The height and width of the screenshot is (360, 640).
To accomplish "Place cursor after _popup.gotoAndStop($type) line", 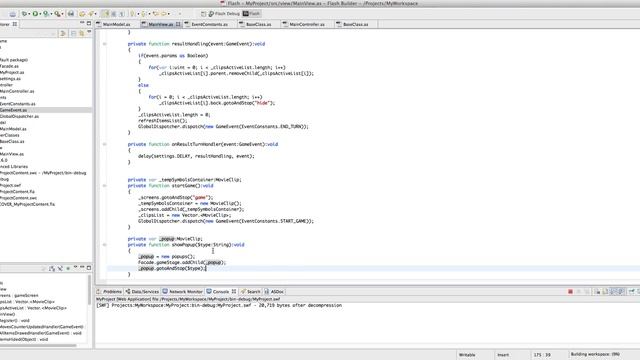I will point(207,269).
